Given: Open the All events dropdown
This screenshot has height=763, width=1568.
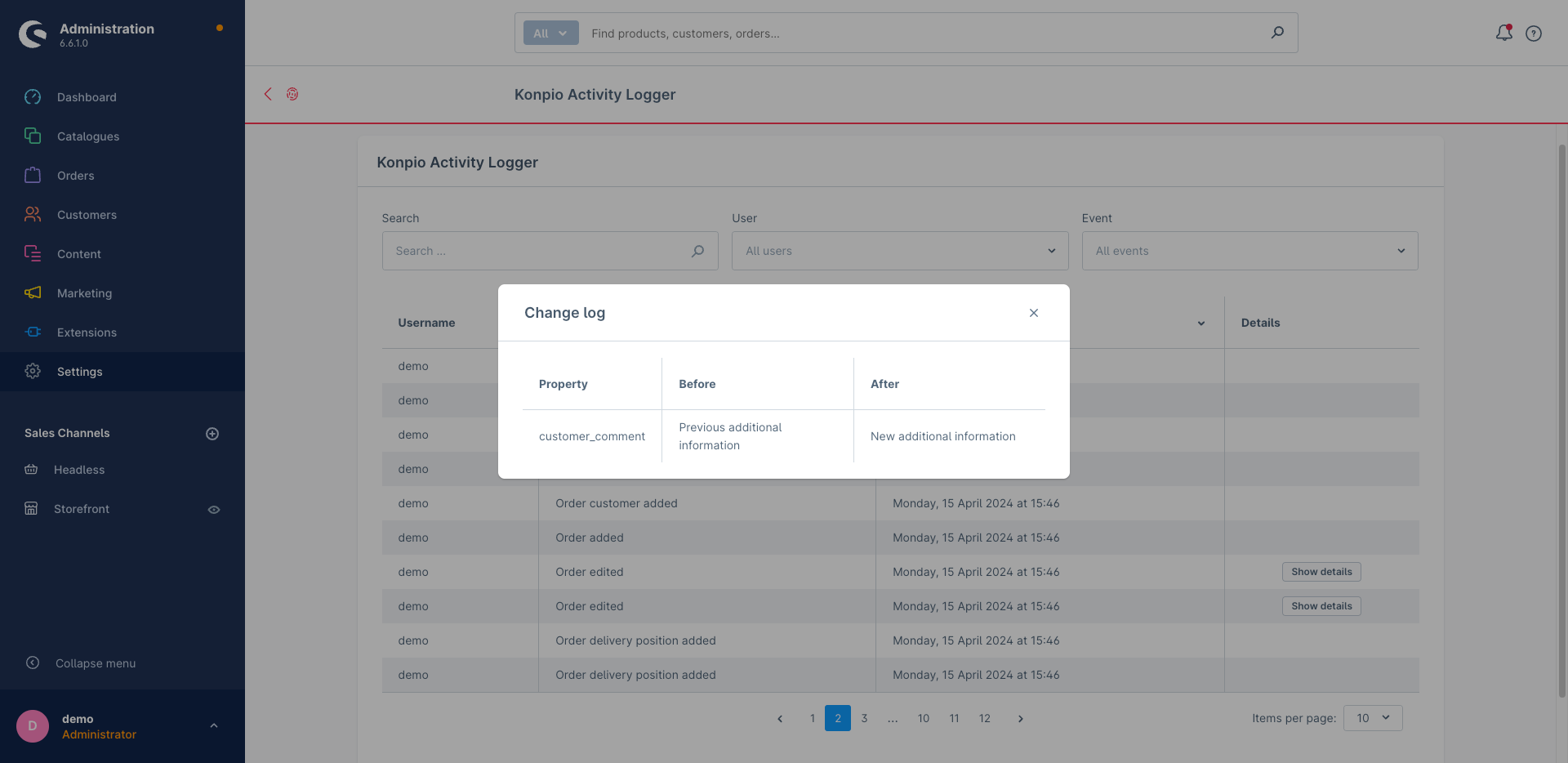Looking at the screenshot, I should (x=1249, y=251).
